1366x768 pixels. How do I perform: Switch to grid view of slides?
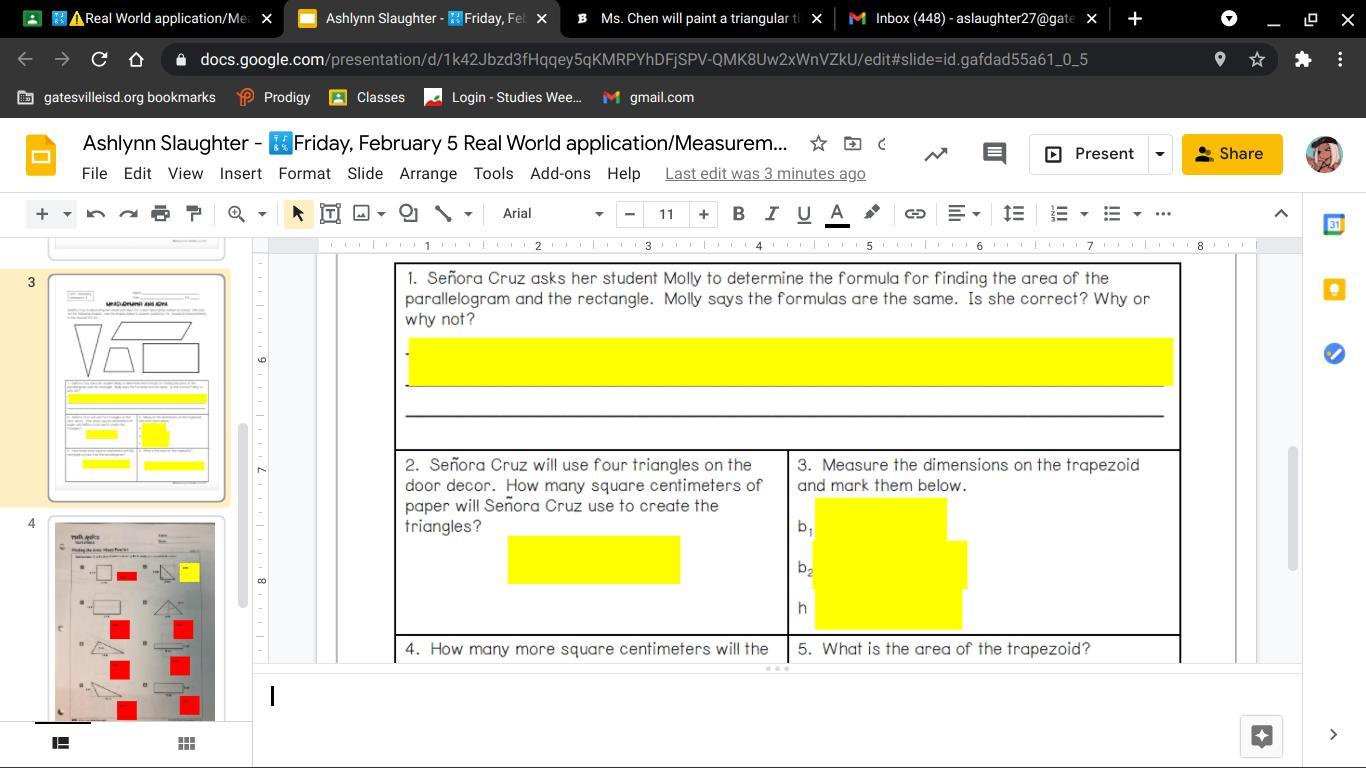coord(185,743)
